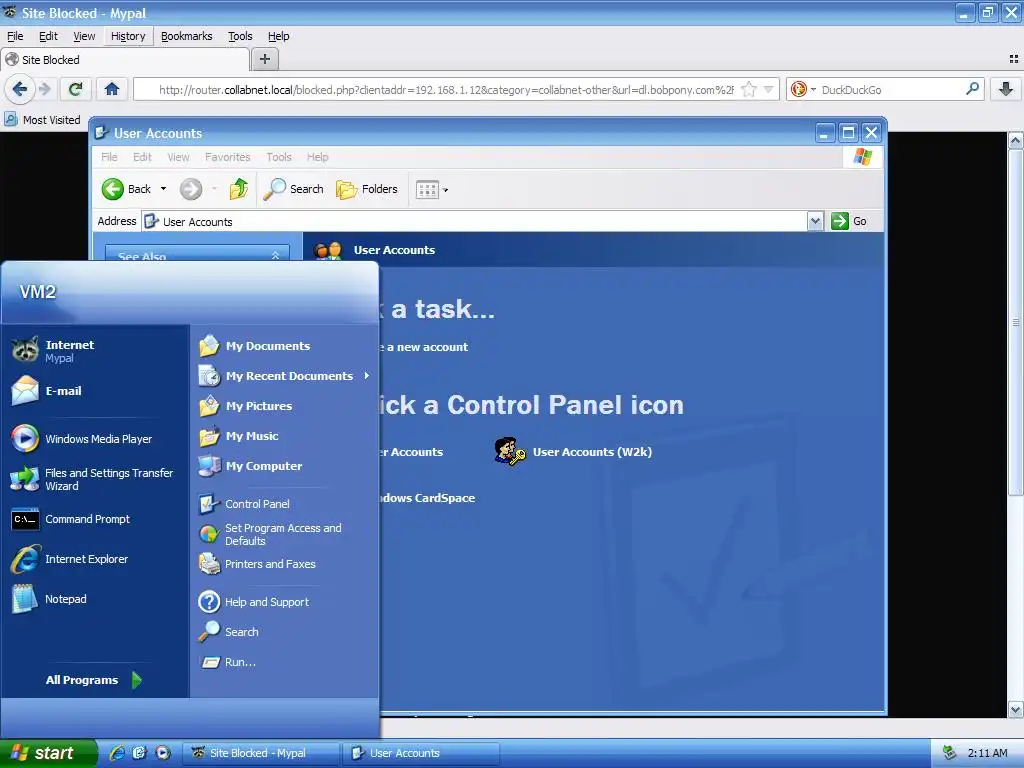Click the Back button in User Accounts window

pyautogui.click(x=127, y=189)
